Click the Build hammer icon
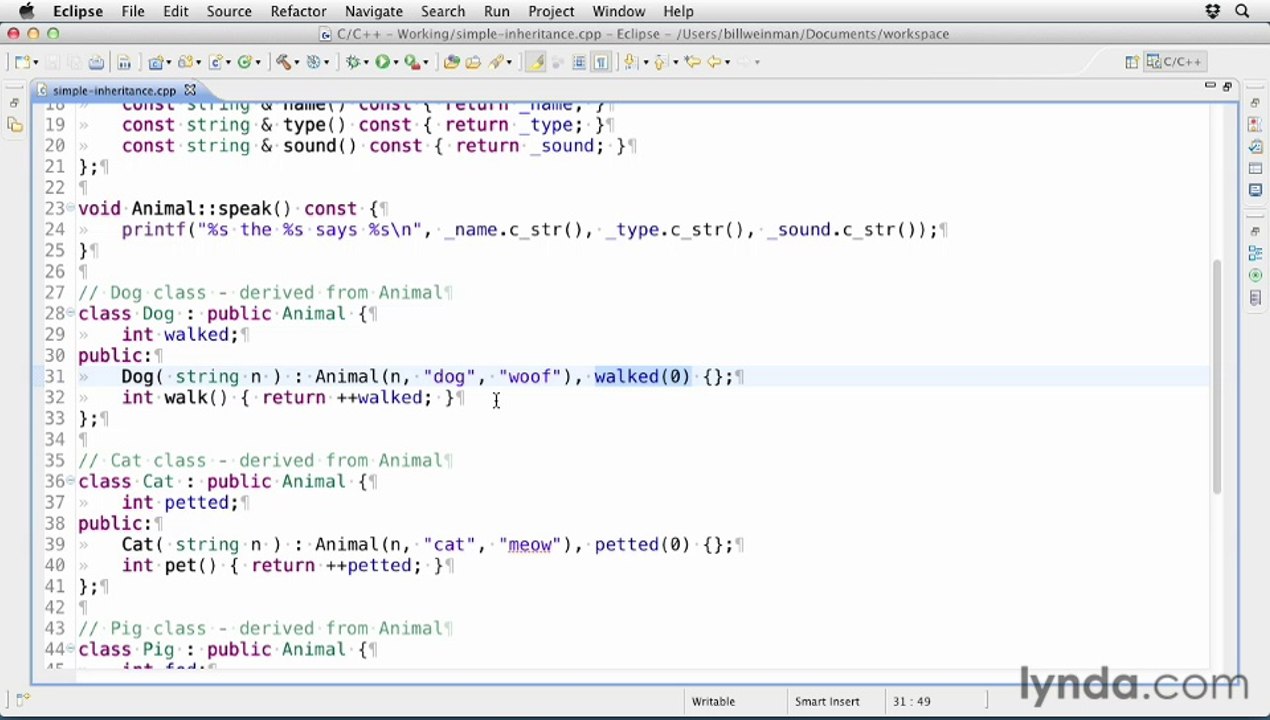 (284, 62)
